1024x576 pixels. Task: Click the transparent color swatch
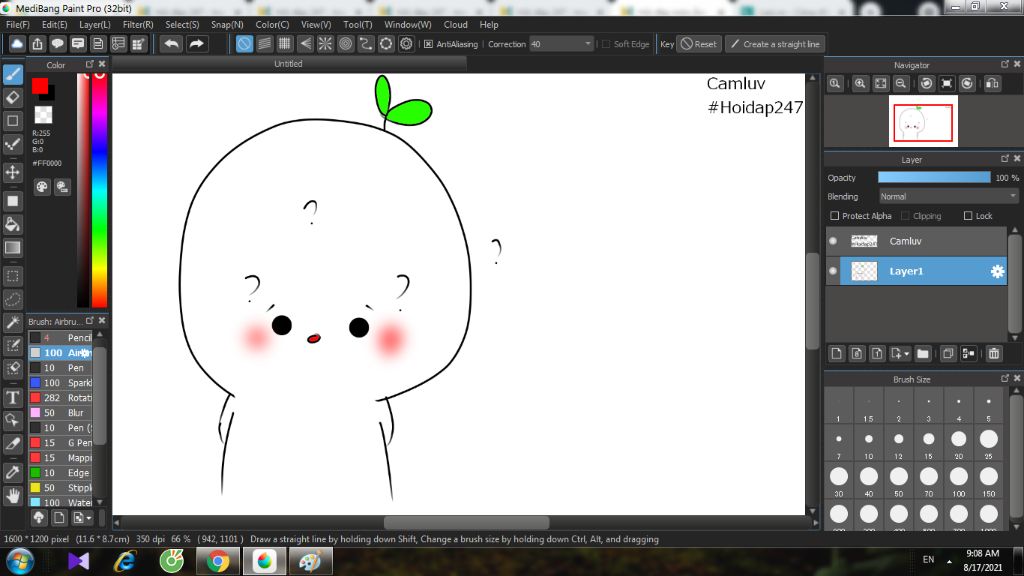pyautogui.click(x=43, y=115)
